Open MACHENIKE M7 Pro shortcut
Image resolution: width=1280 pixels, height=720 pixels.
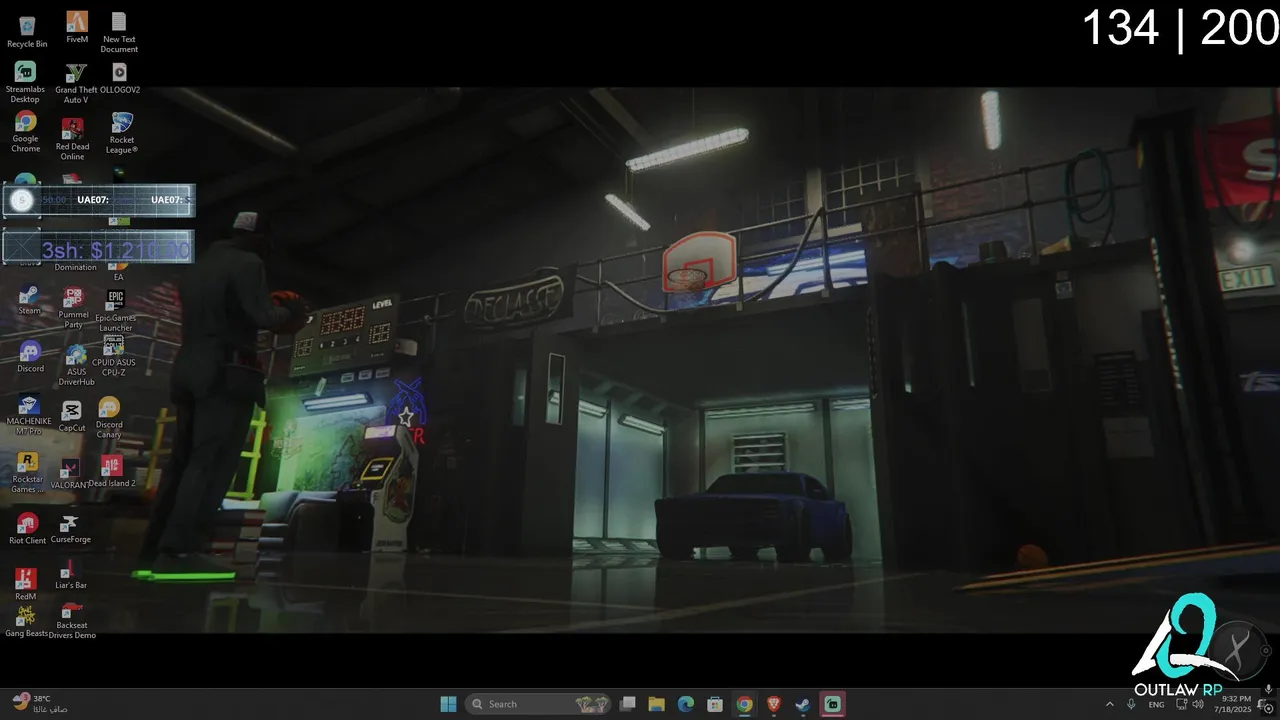[x=29, y=415]
